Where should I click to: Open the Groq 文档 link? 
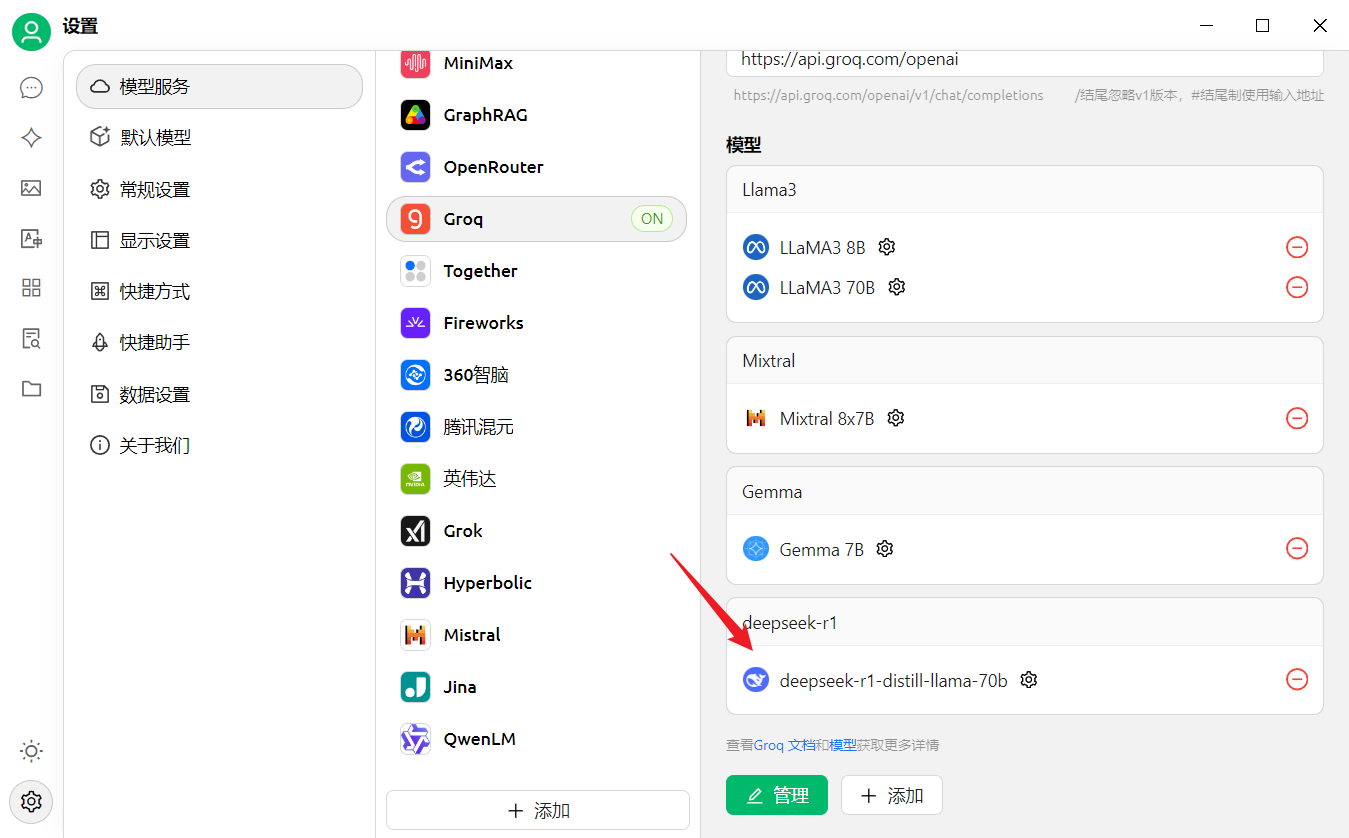pyautogui.click(x=784, y=745)
